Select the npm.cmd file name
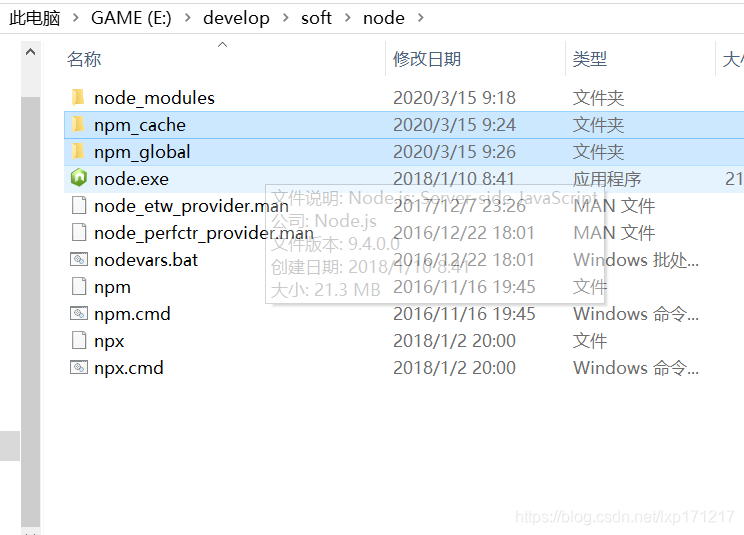 pos(132,314)
